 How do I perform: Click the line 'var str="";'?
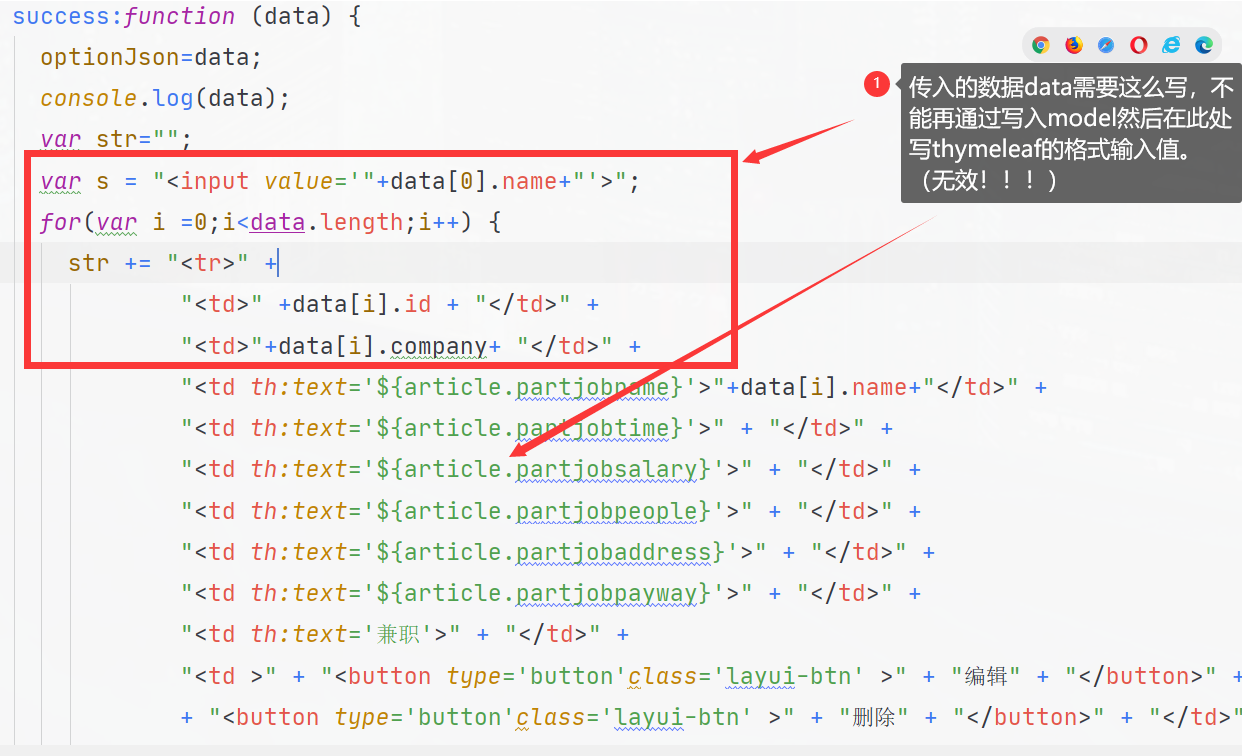click(x=116, y=140)
